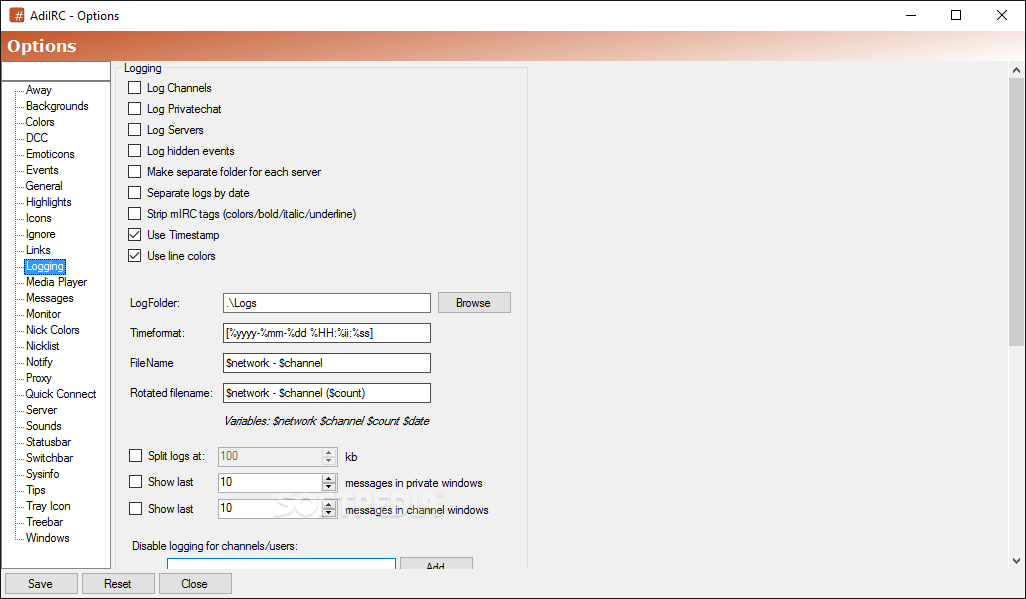Select Server category
The image size is (1026, 599).
pos(41,410)
